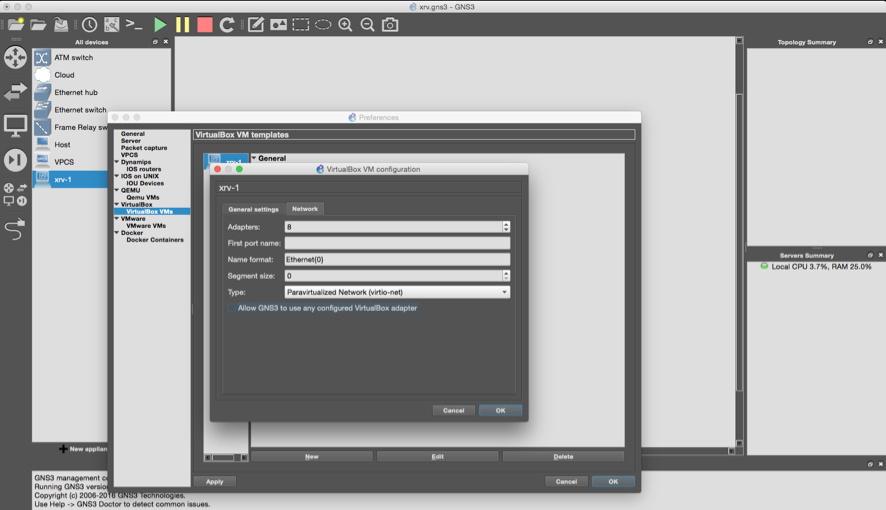The width and height of the screenshot is (886, 510).
Task: Click Cancel in Preferences window
Action: point(566,482)
